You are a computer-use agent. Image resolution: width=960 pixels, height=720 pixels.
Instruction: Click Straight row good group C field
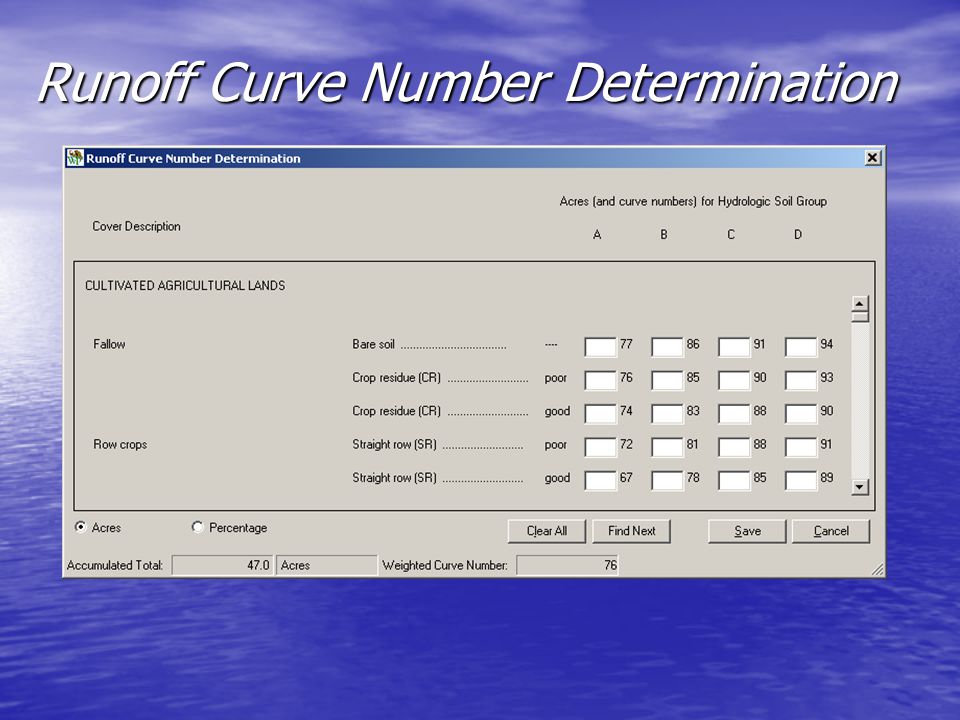tap(734, 480)
